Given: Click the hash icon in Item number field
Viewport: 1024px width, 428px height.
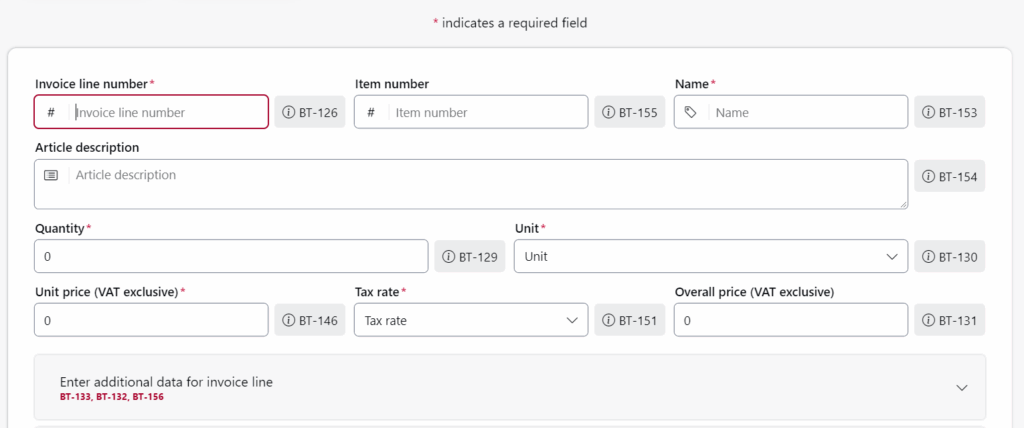Looking at the screenshot, I should point(371,112).
